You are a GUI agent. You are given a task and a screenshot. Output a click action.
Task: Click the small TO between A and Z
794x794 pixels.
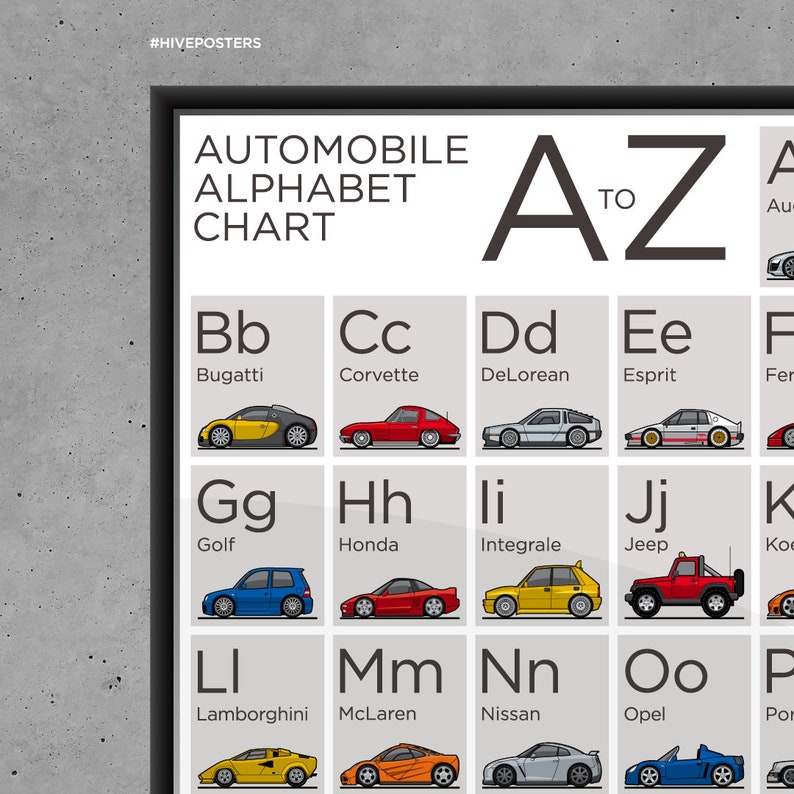click(x=616, y=199)
